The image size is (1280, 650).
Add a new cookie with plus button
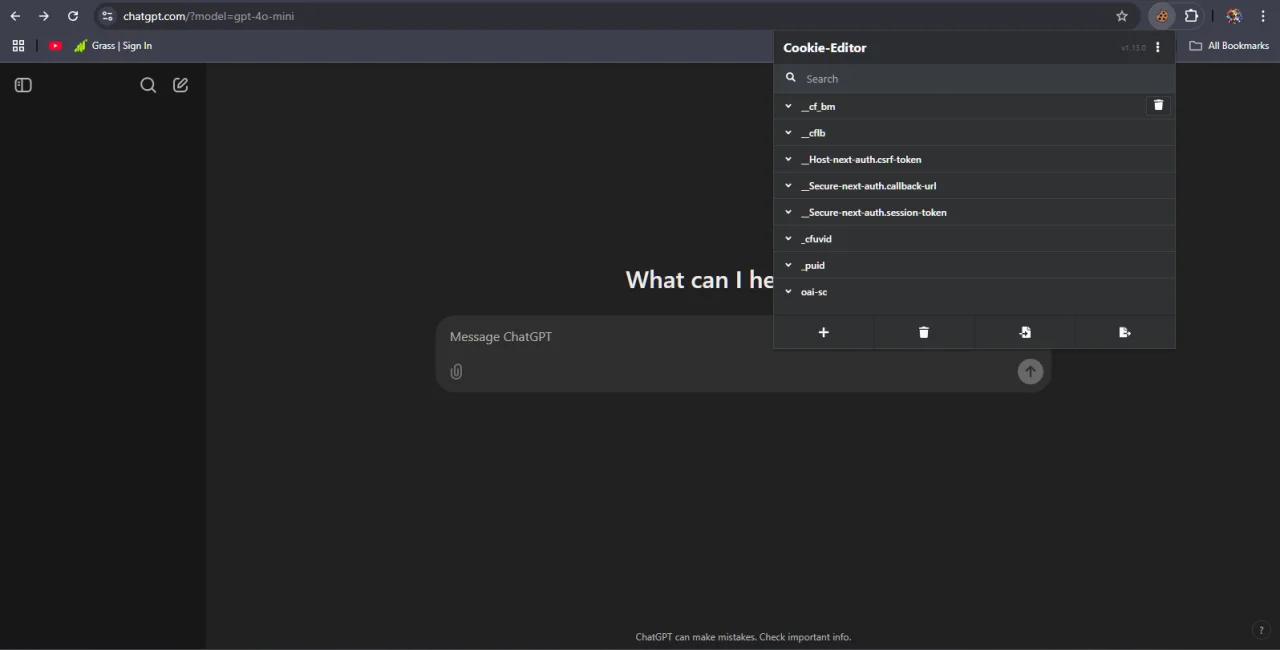pos(824,332)
